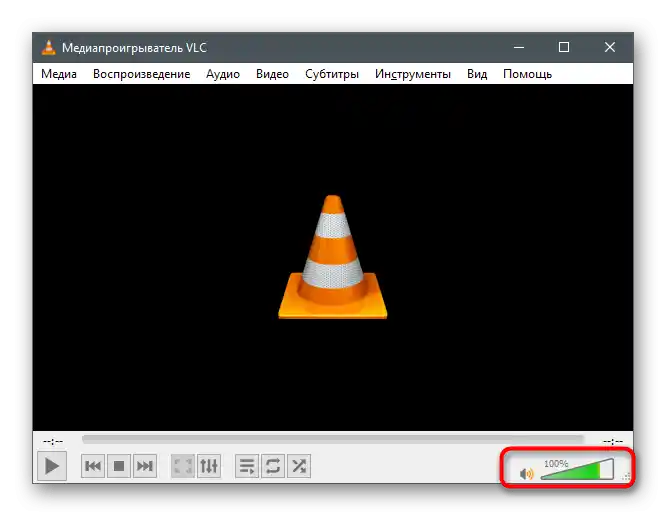666x516 pixels.
Task: Minimize the VLC window
Action: 519,47
